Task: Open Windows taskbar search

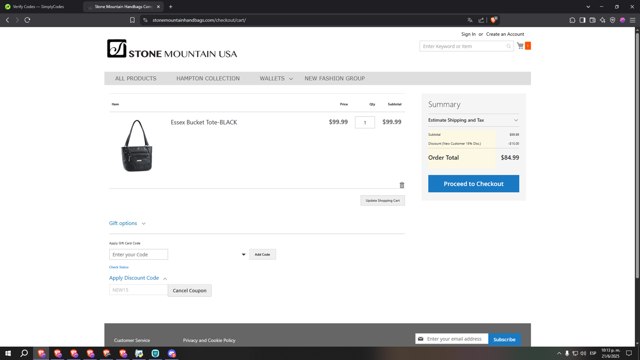Action: [x=24, y=353]
